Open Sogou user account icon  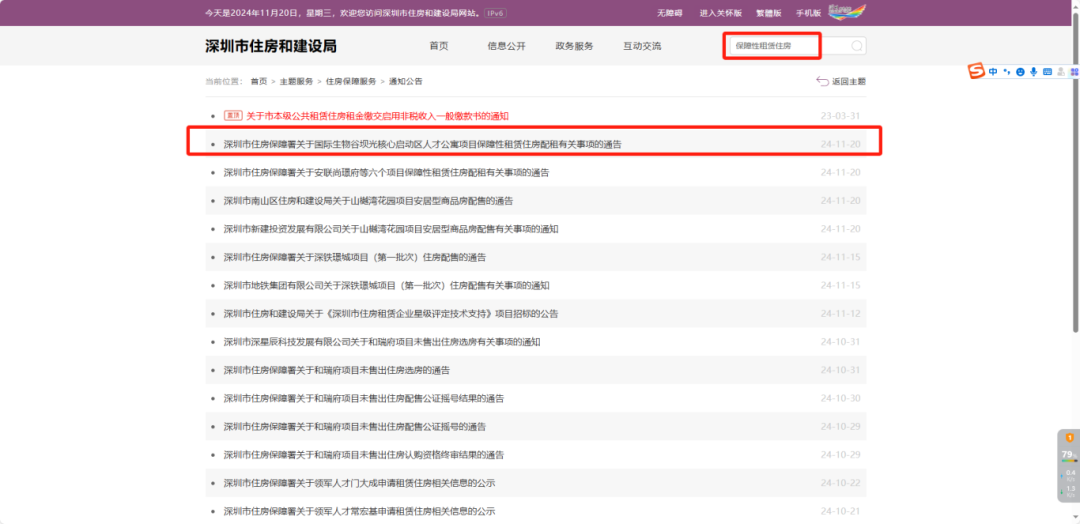pos(1061,72)
